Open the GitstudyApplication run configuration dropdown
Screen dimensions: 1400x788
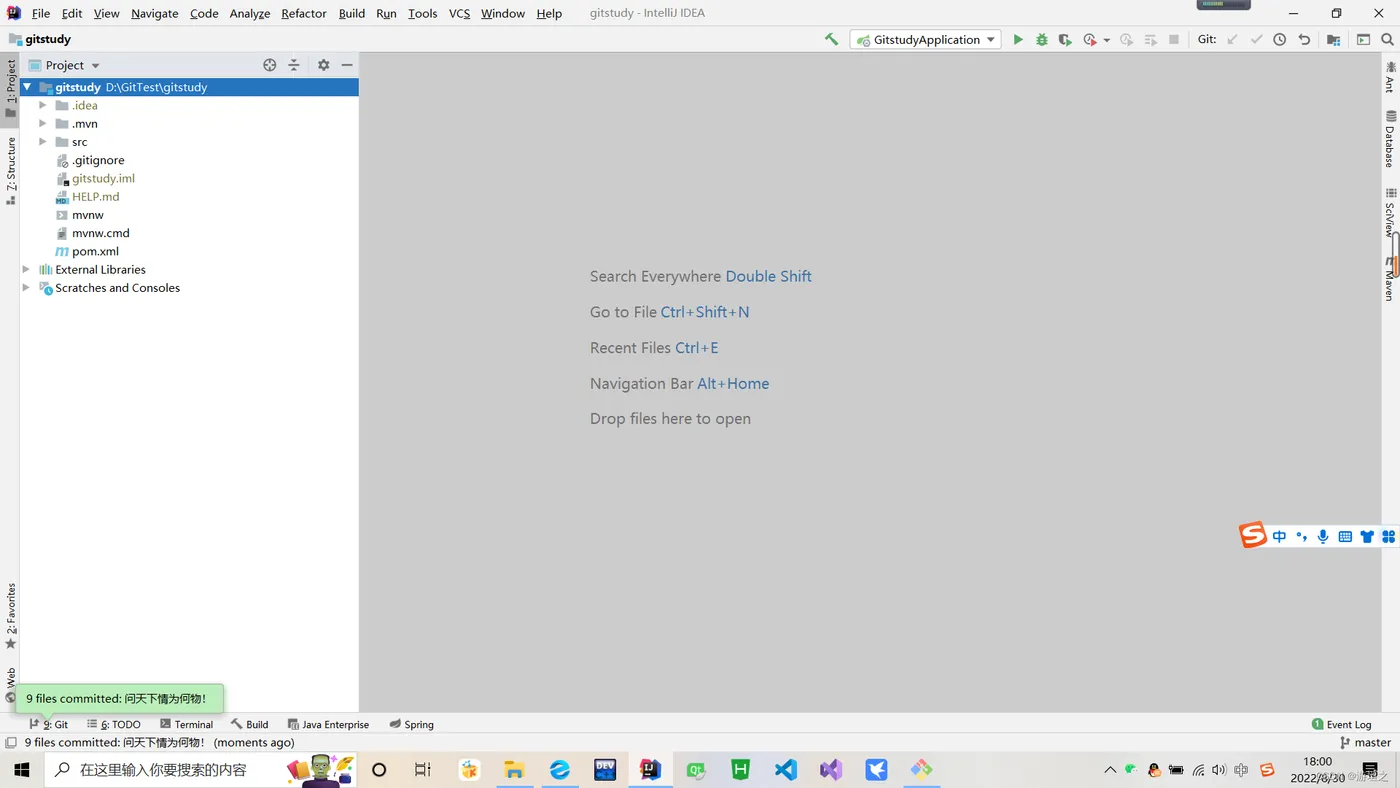coord(925,39)
